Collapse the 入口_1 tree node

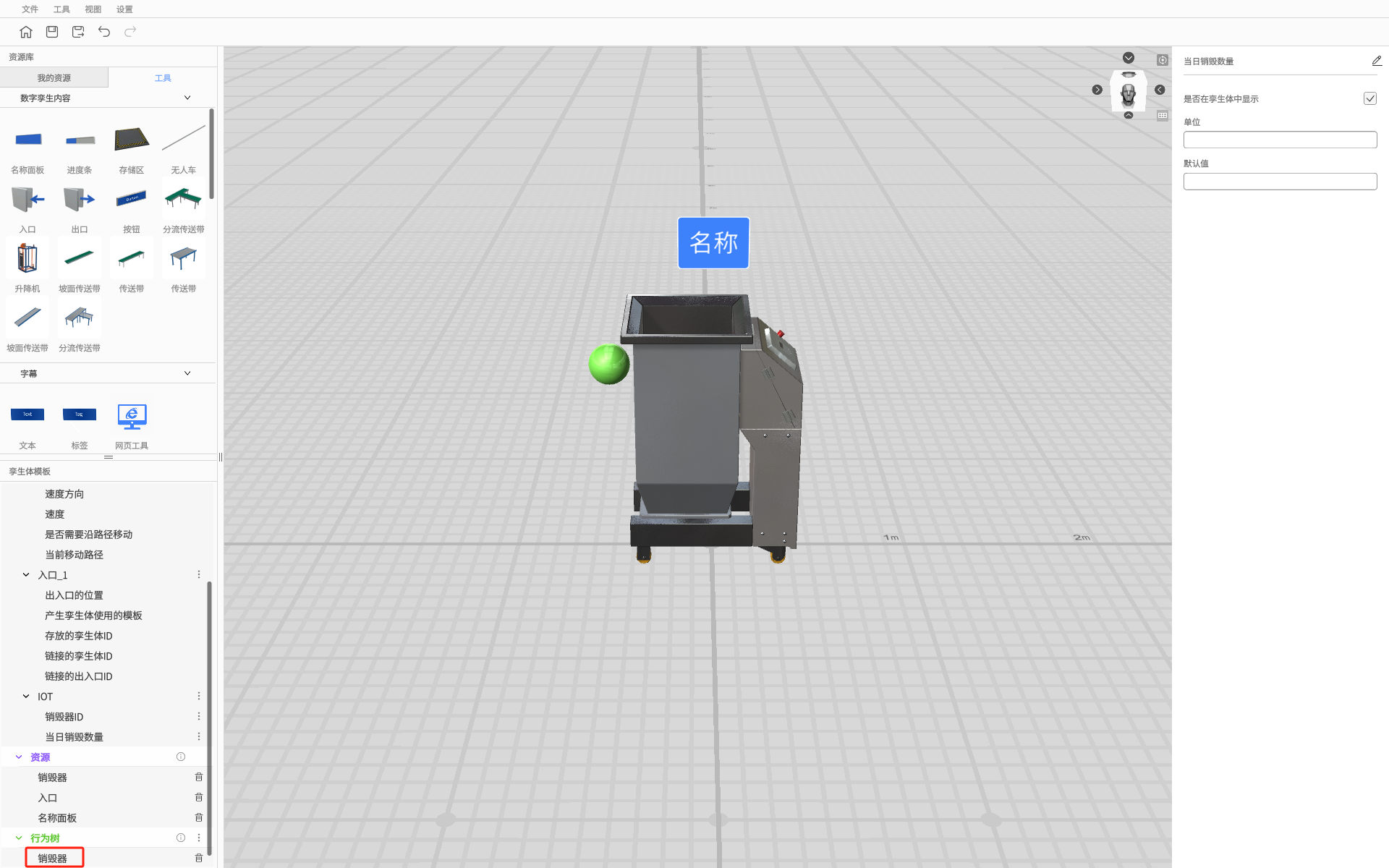tap(26, 575)
